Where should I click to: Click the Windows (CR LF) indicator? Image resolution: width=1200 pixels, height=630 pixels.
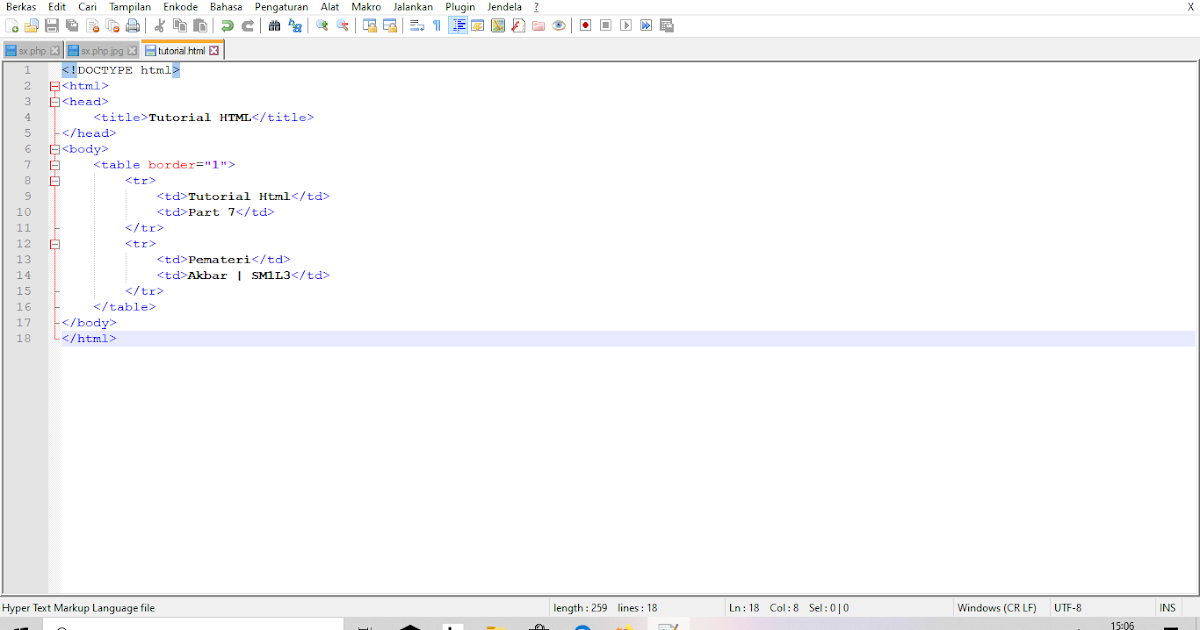pos(997,607)
